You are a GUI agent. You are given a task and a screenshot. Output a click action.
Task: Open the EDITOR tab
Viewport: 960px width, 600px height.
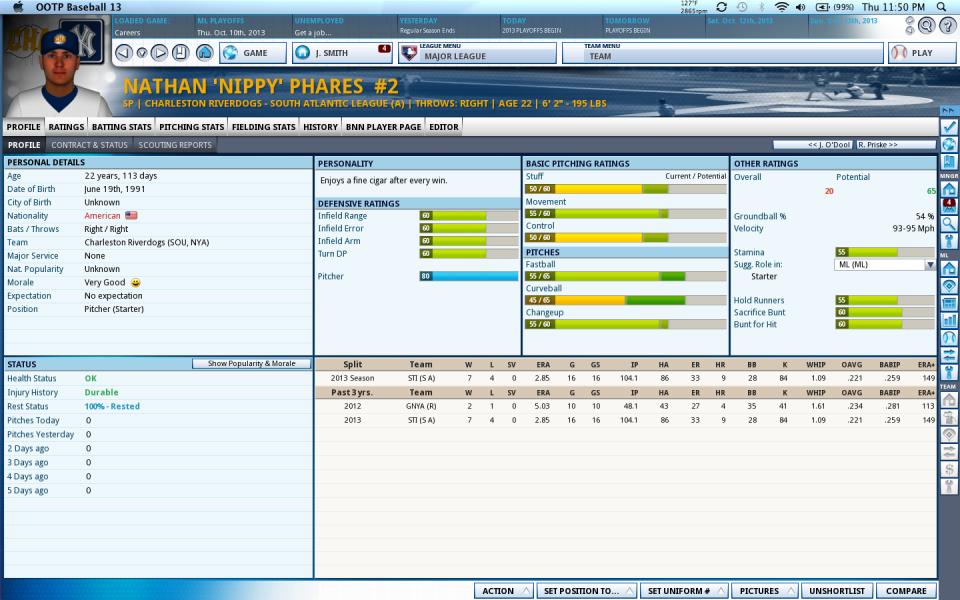tap(444, 127)
